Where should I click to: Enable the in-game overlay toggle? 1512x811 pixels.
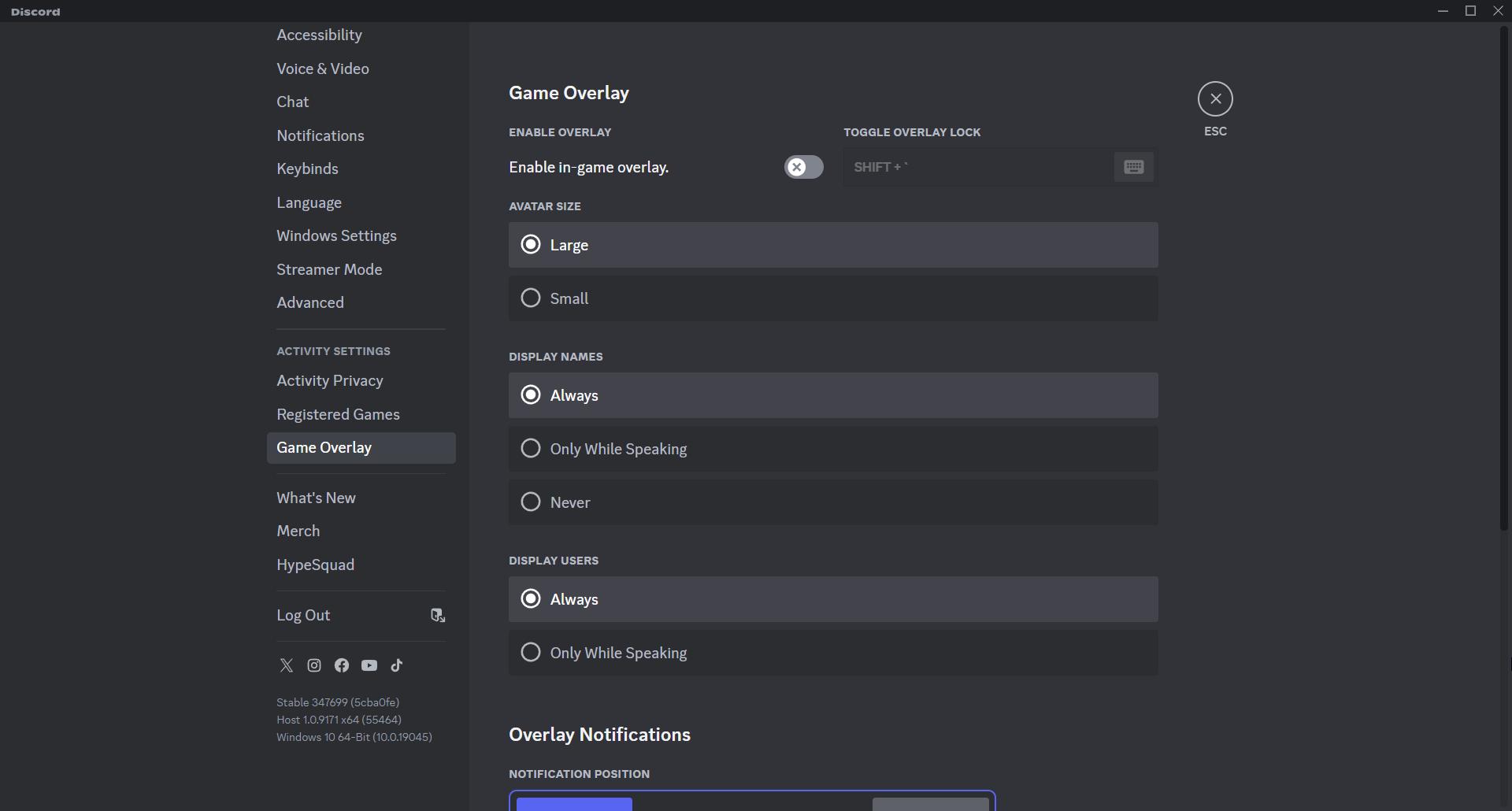point(802,167)
